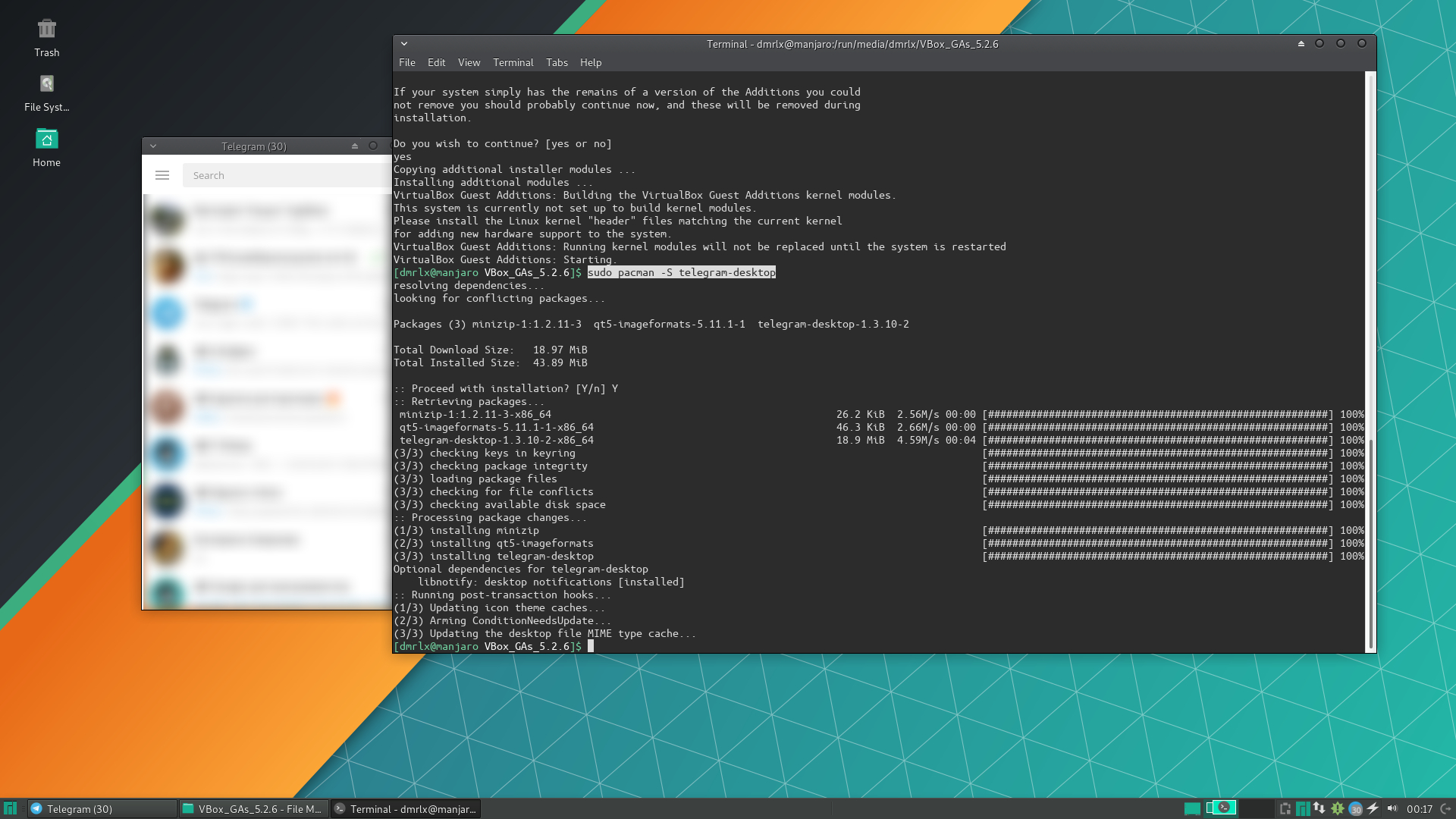Image resolution: width=1456 pixels, height=819 pixels.
Task: Open Telegram window menu chevron in titlebar
Action: coord(153,146)
